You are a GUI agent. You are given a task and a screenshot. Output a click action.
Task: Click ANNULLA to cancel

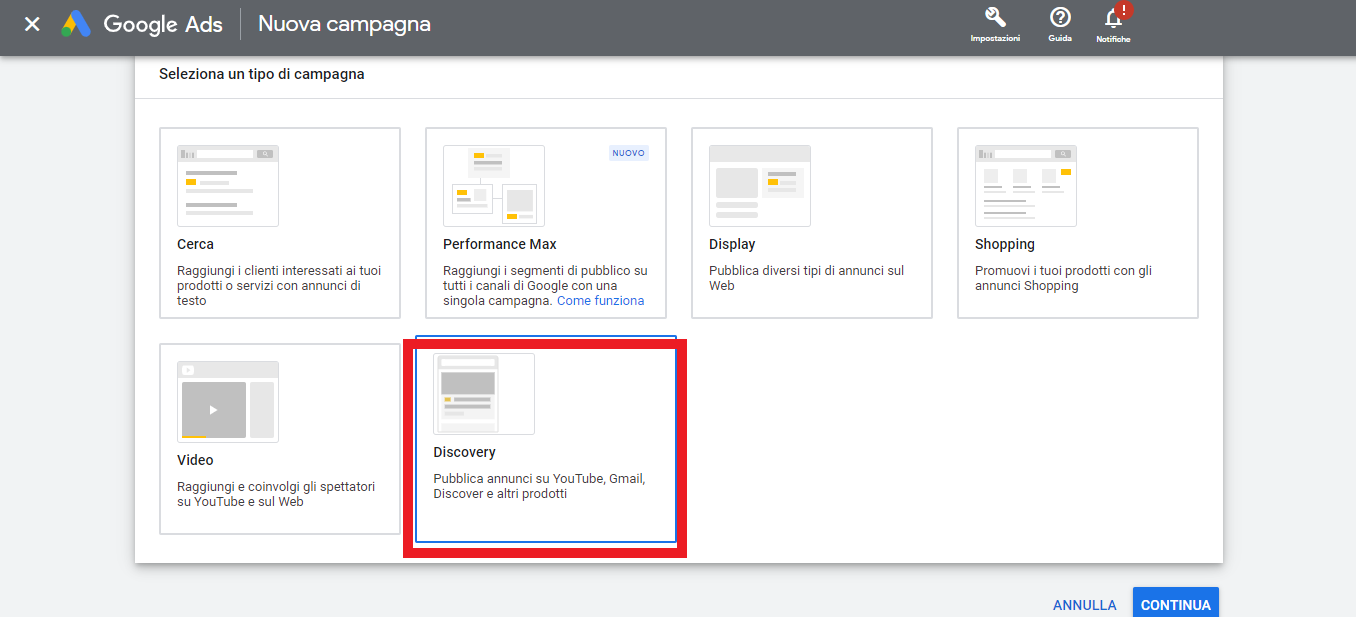point(1084,605)
